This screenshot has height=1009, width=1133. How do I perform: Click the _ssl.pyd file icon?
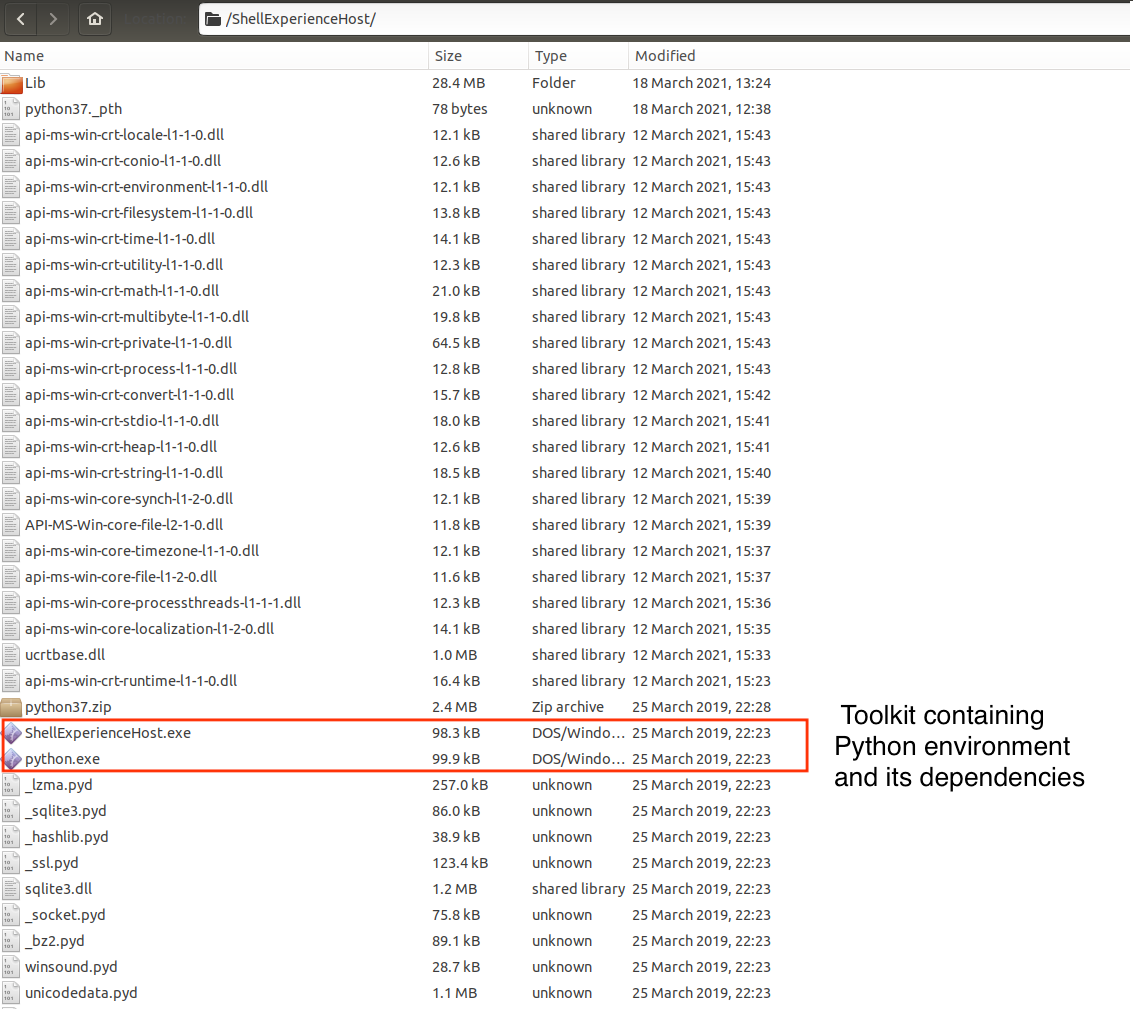click(x=11, y=864)
